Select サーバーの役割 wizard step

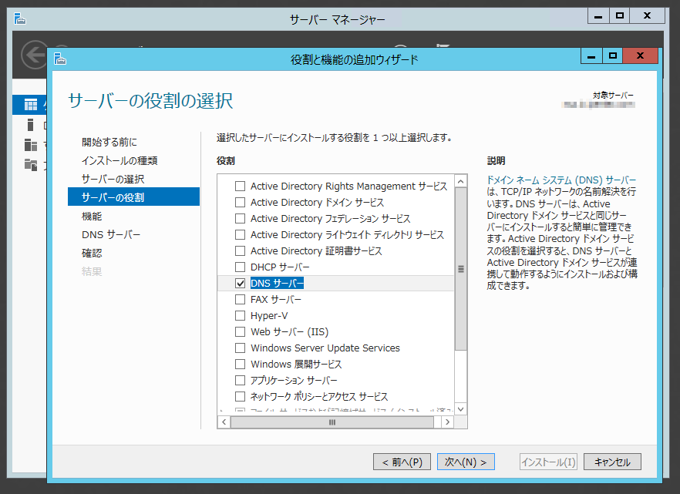point(134,197)
